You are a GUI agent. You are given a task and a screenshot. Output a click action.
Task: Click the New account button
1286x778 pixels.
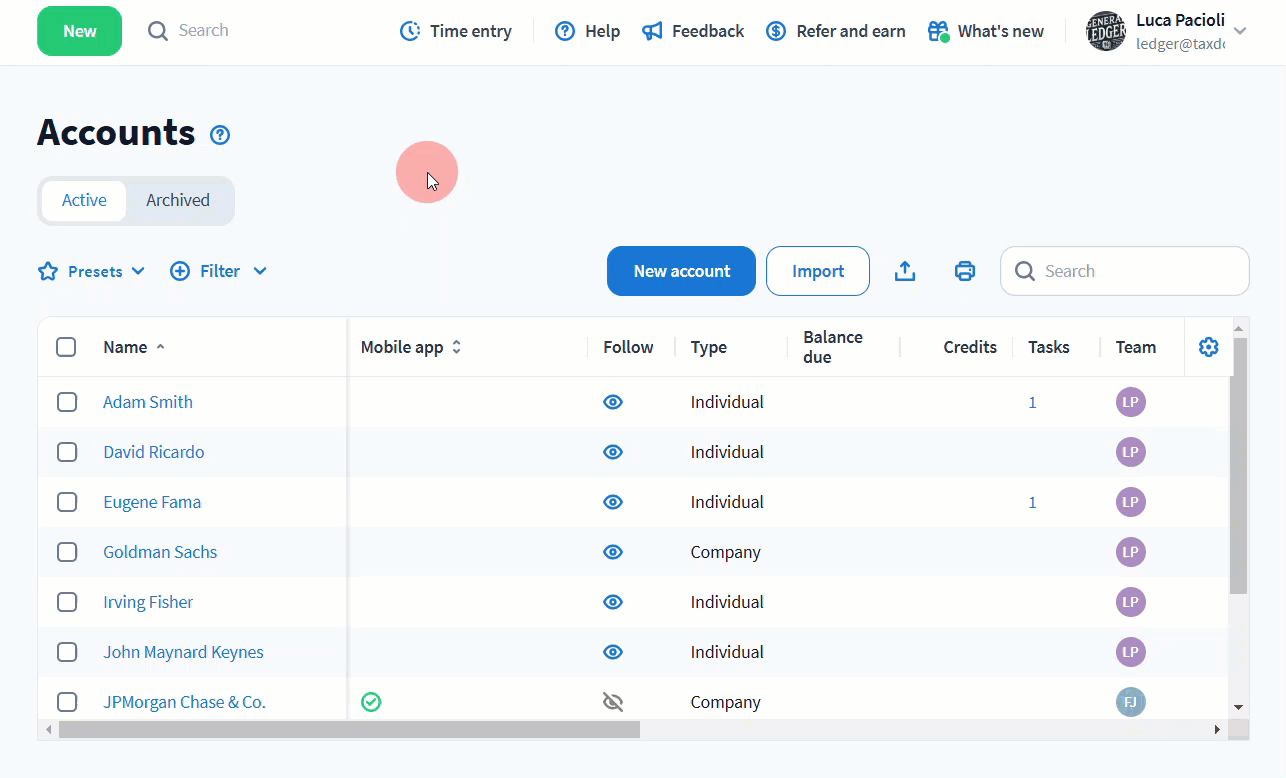tap(681, 271)
